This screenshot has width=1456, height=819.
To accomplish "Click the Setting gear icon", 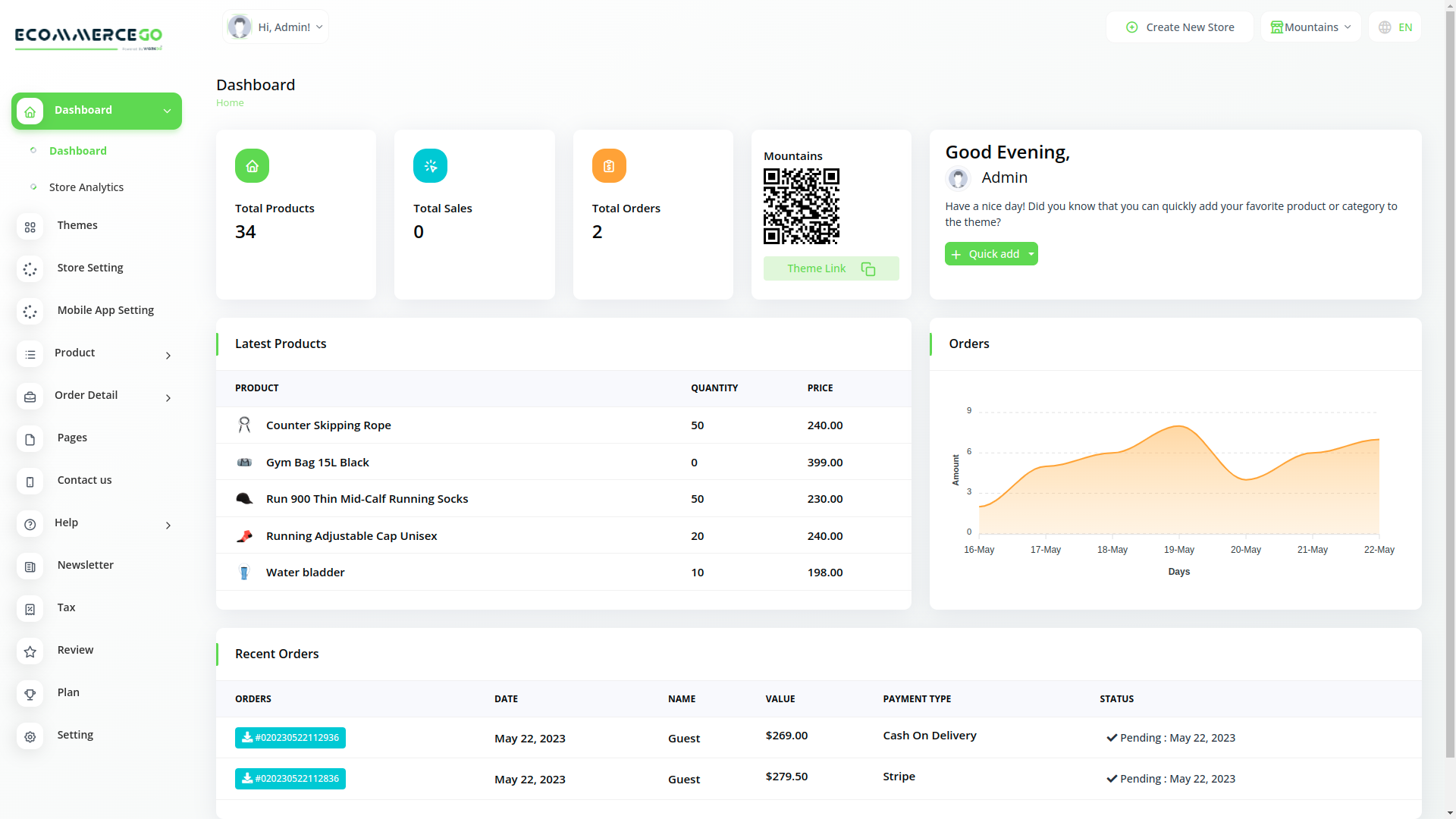I will [30, 736].
